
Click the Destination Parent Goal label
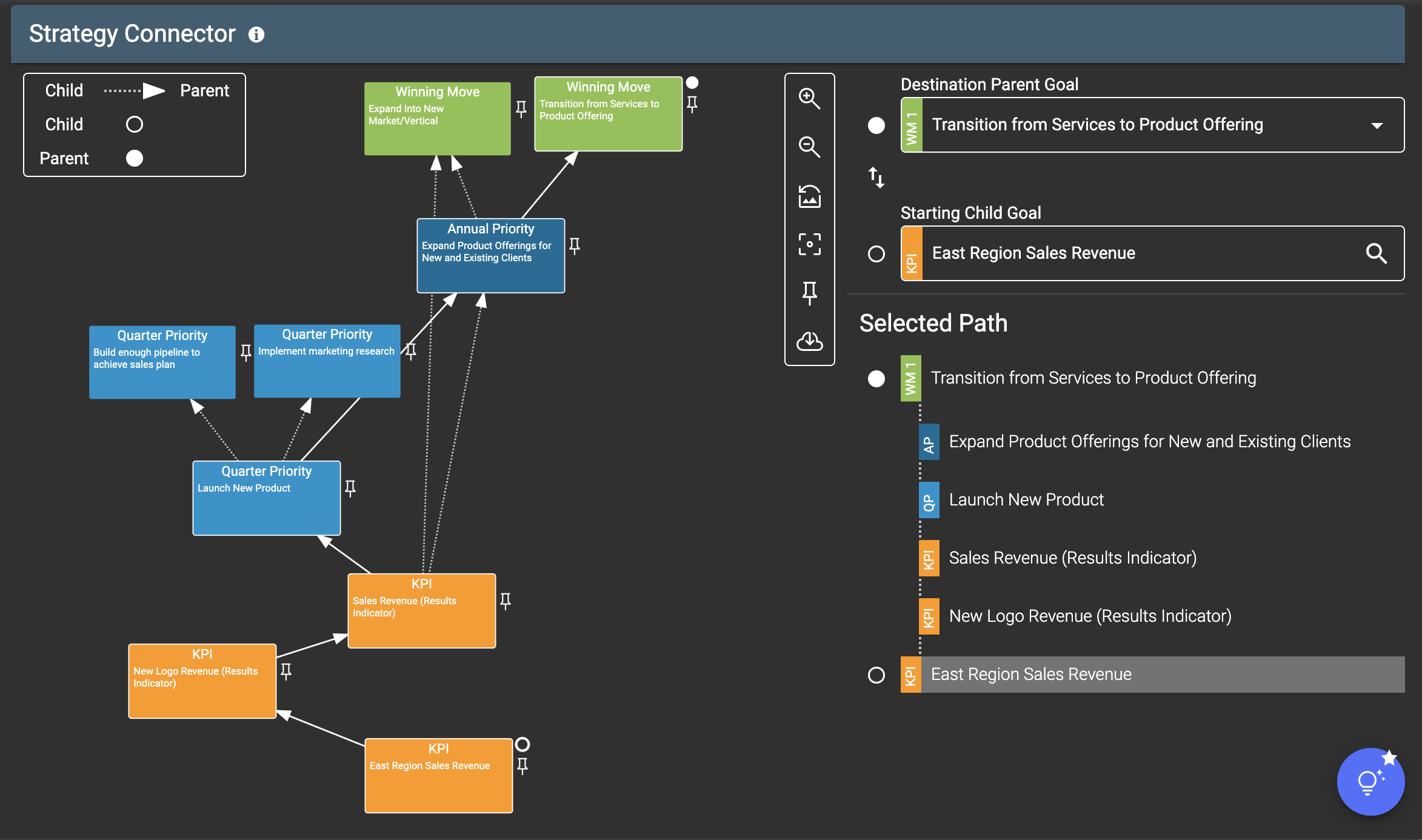[x=989, y=85]
